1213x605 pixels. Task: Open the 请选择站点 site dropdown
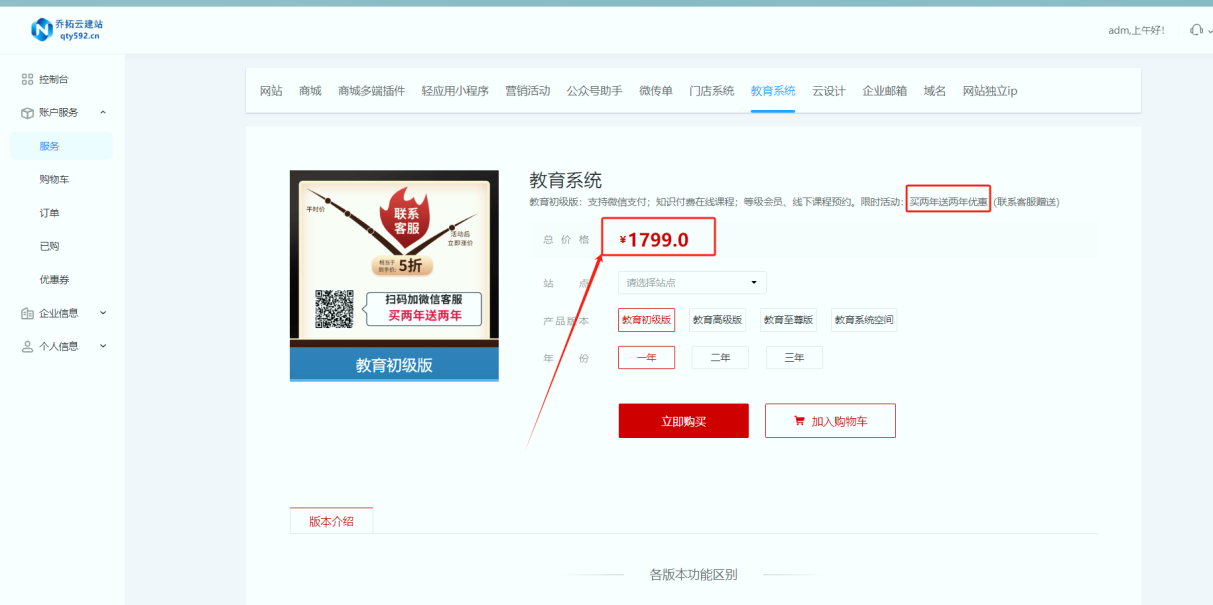(x=692, y=283)
